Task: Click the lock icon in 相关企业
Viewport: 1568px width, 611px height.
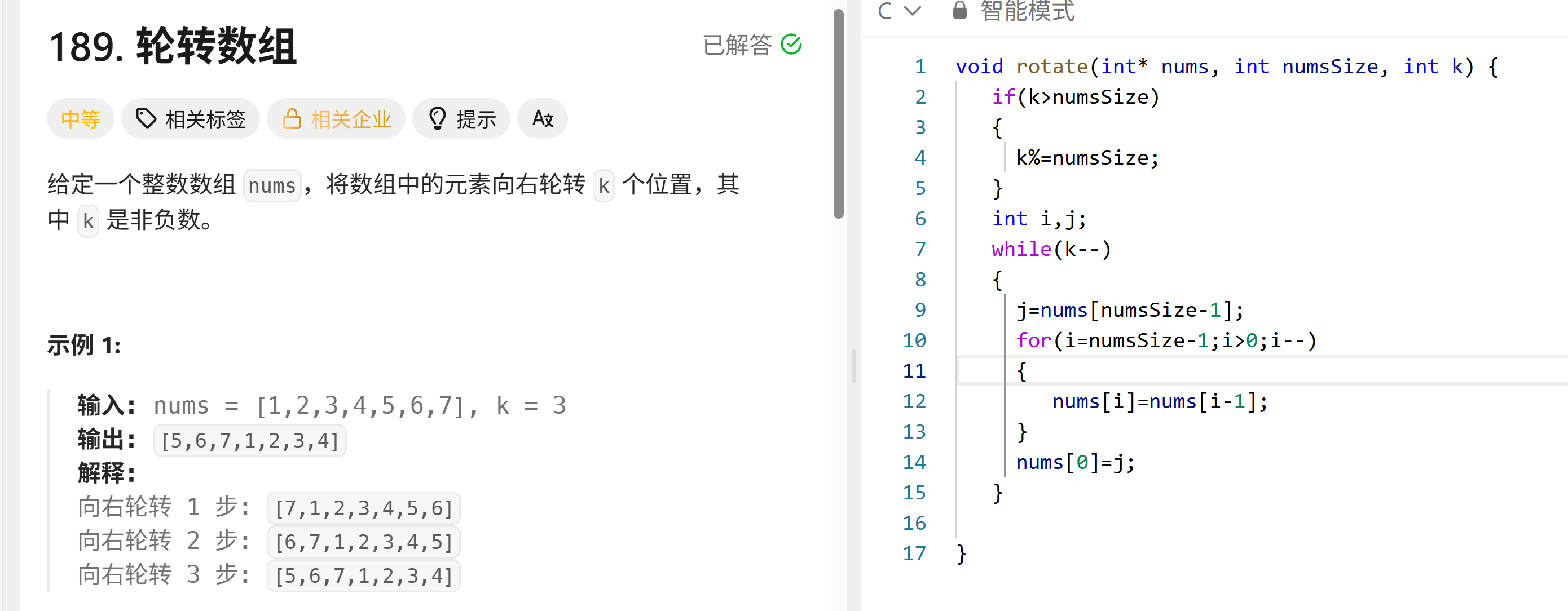Action: tap(292, 119)
